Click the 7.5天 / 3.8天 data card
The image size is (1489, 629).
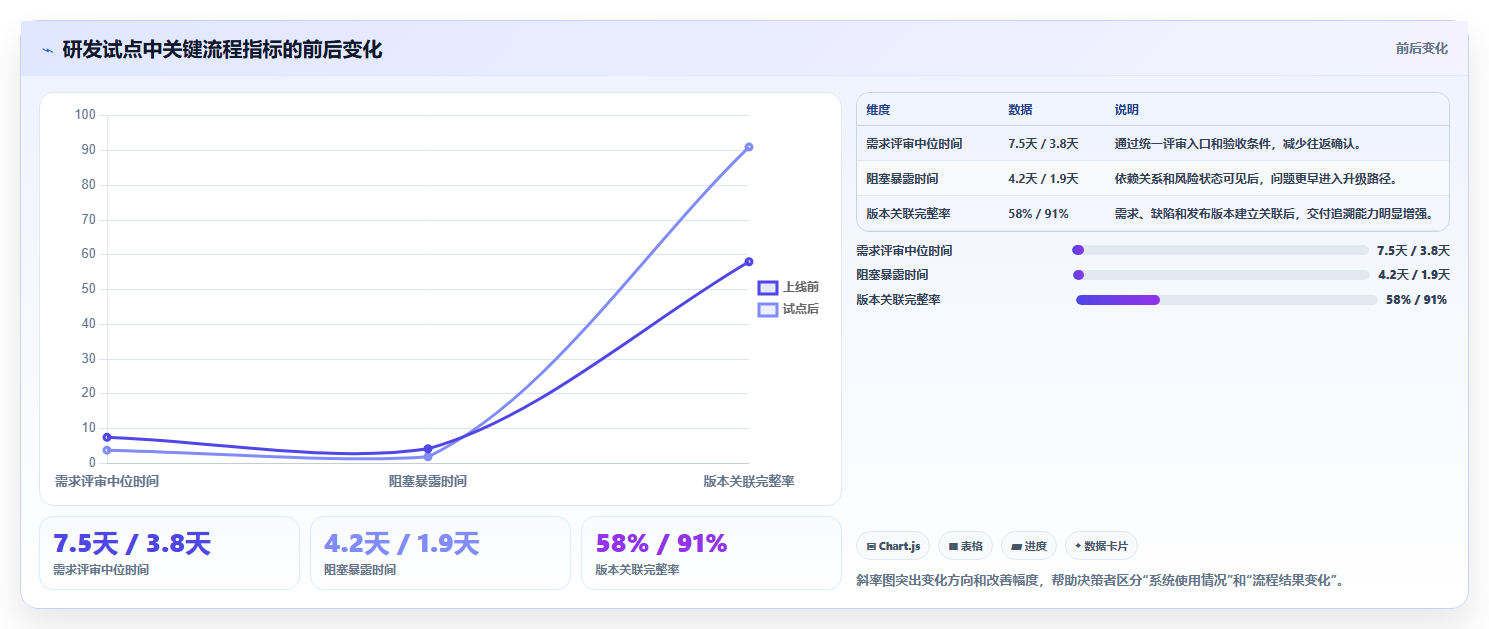tap(169, 553)
